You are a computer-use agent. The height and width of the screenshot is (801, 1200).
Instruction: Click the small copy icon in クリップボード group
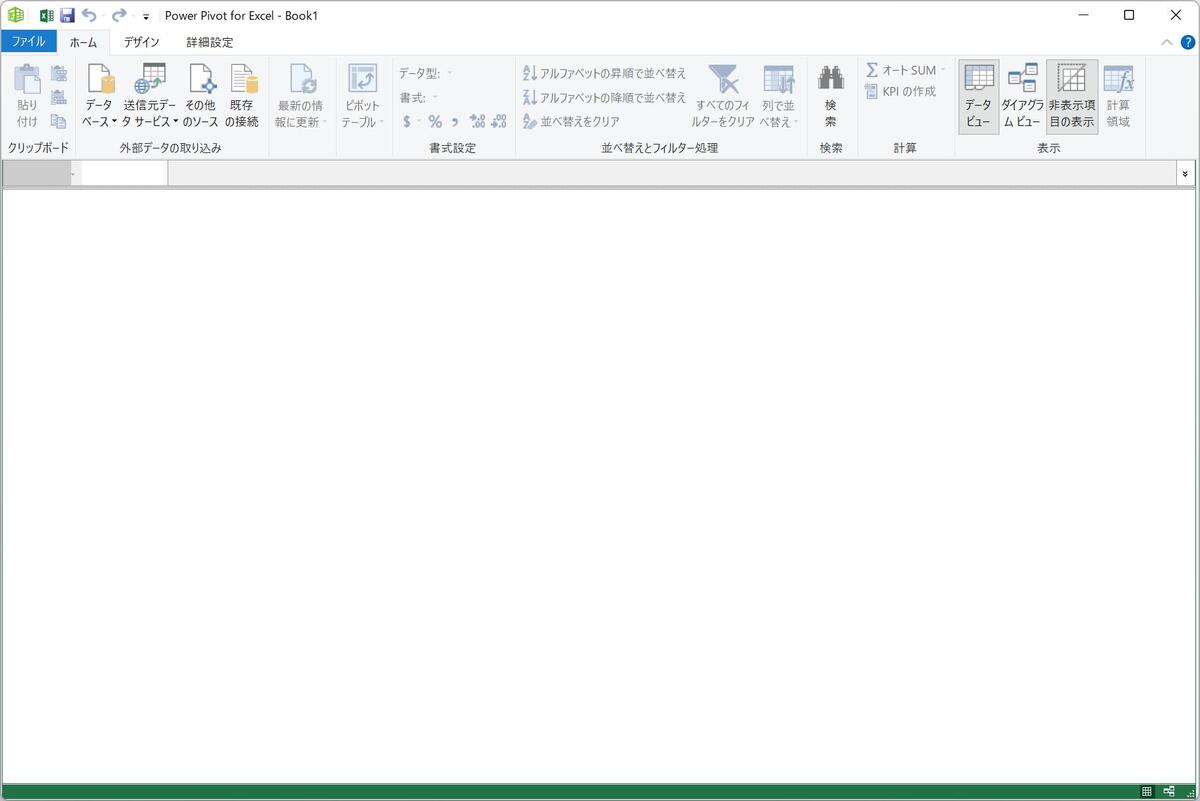(x=59, y=121)
